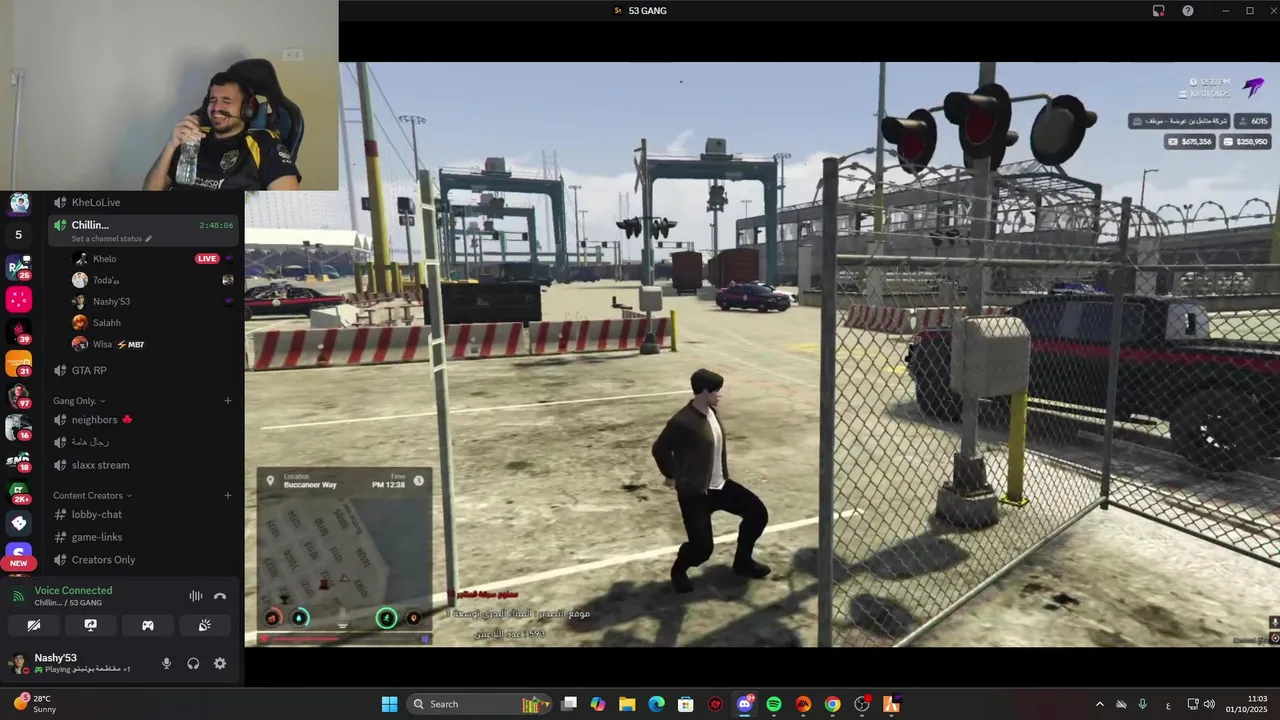Viewport: 1280px width, 720px height.
Task: Add channel to Content Creators category
Action: coord(228,495)
